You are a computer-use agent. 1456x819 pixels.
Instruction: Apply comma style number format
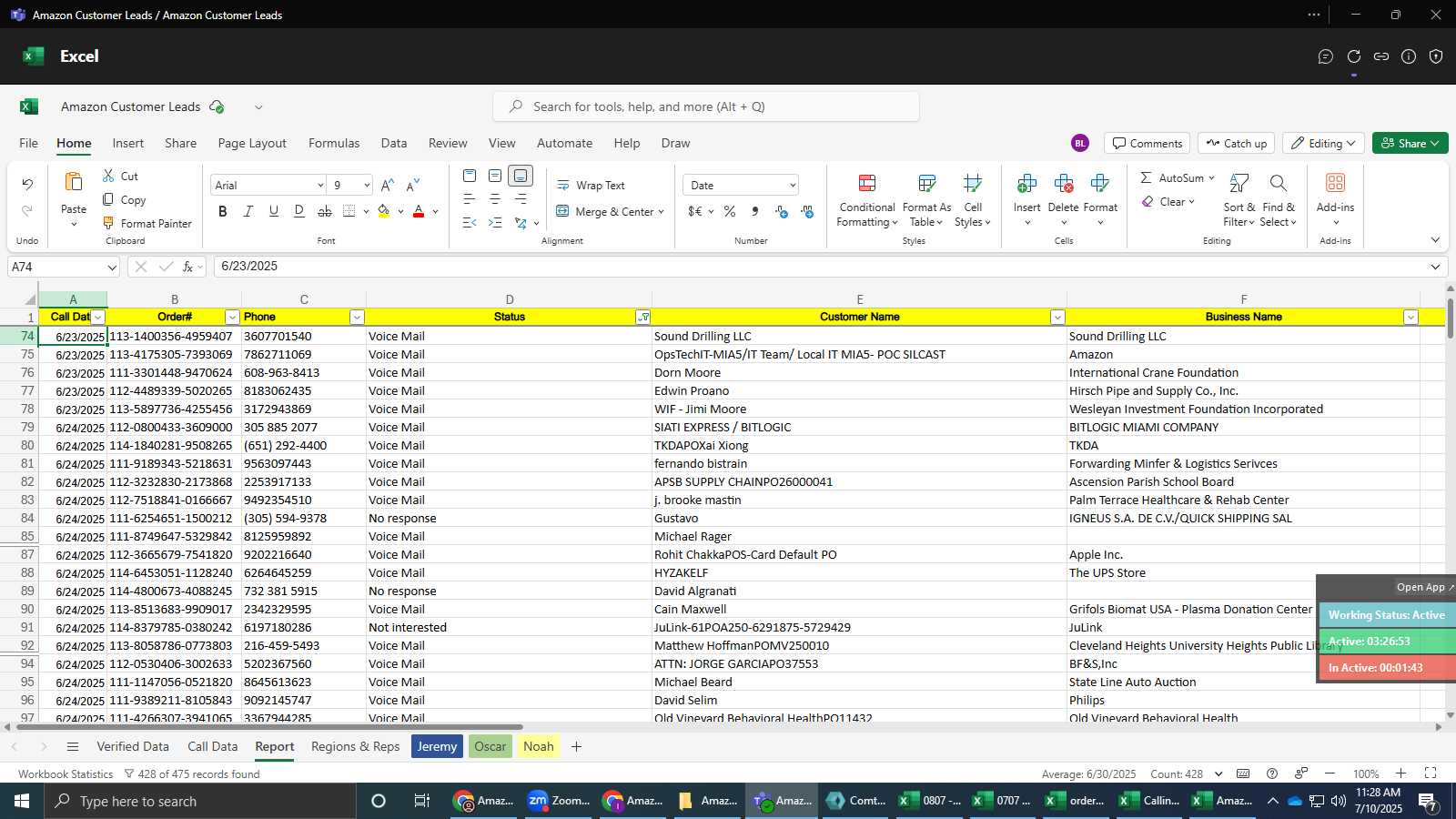755,211
